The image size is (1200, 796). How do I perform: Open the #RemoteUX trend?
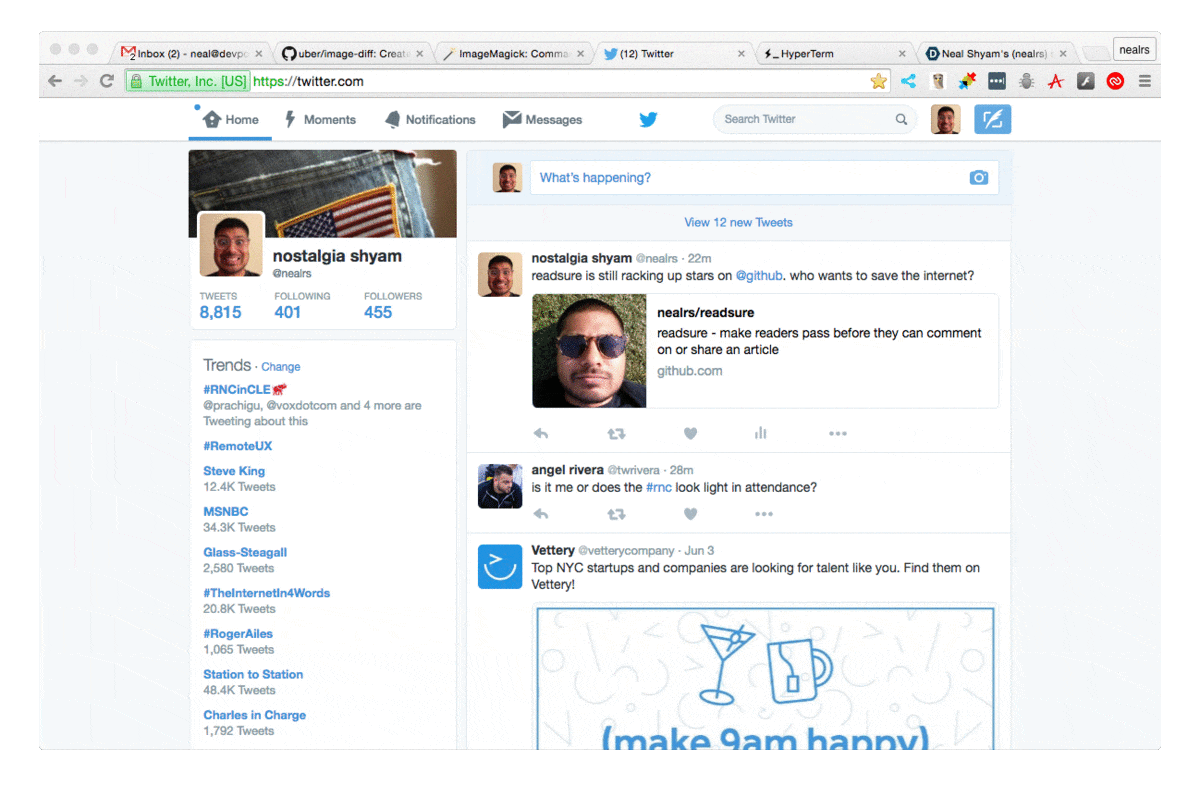tap(238, 446)
